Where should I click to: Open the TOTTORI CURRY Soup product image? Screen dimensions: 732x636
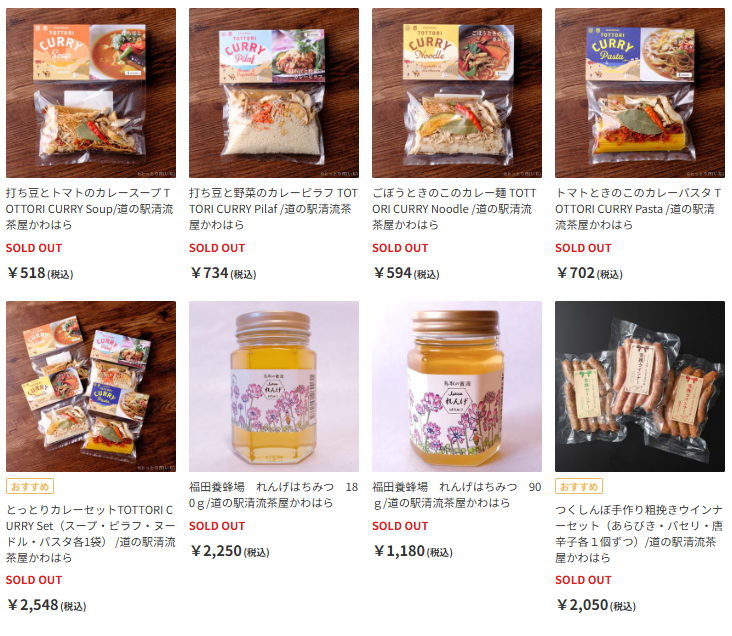91,93
